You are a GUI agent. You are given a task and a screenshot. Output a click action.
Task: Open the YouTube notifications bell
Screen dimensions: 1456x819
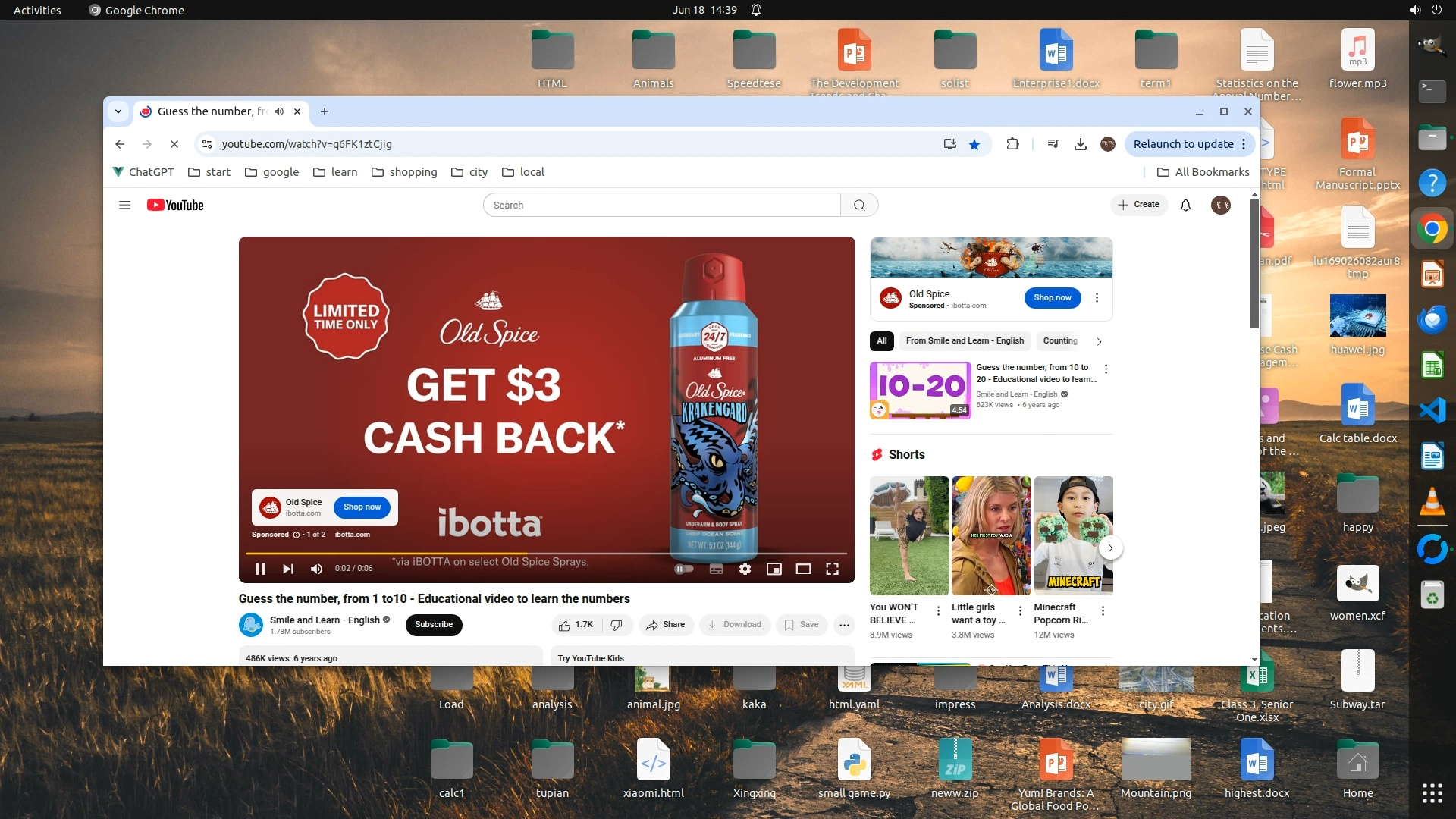[x=1185, y=205]
